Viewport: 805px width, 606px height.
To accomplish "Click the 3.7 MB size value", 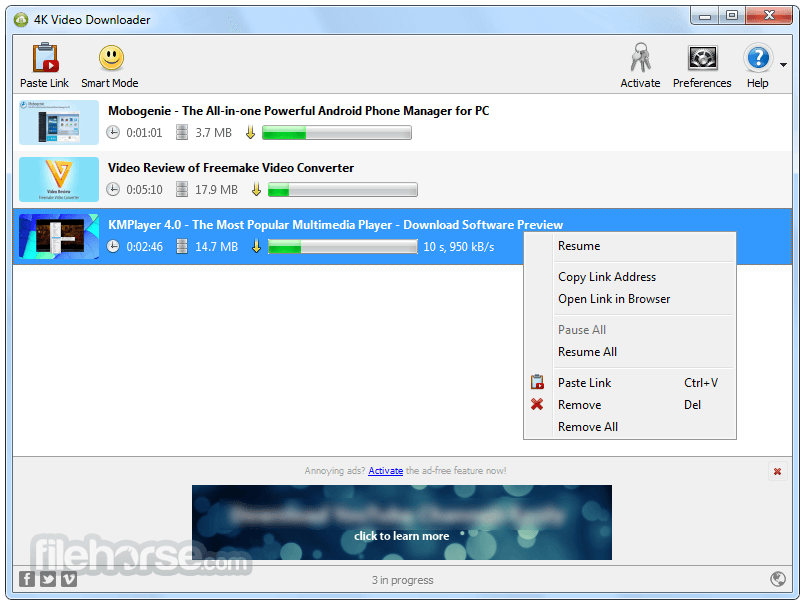I will tap(214, 133).
